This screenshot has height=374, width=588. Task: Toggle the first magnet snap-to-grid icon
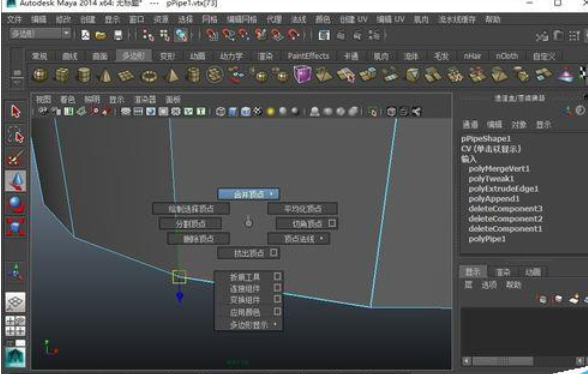tap(212, 35)
